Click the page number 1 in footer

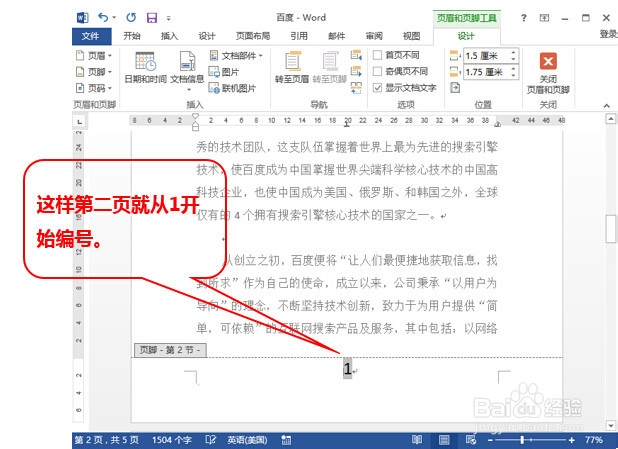347,369
